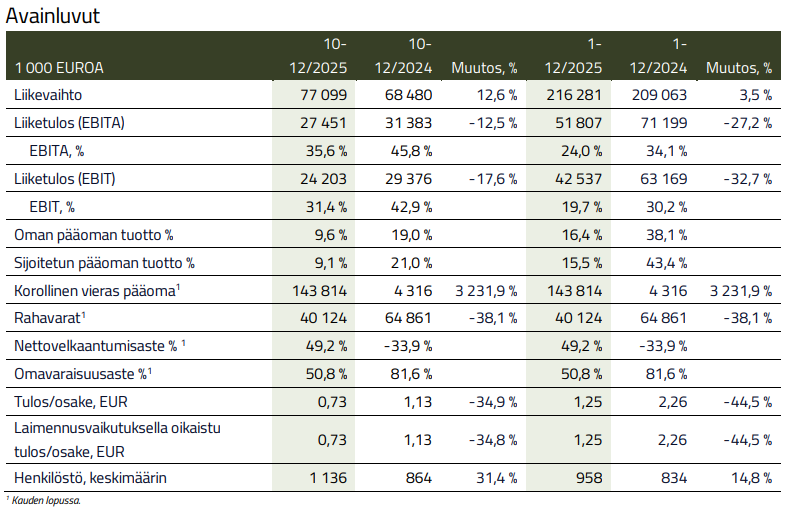The width and height of the screenshot is (795, 514).
Task: Click the Liikevaihto row label
Action: click(48, 95)
